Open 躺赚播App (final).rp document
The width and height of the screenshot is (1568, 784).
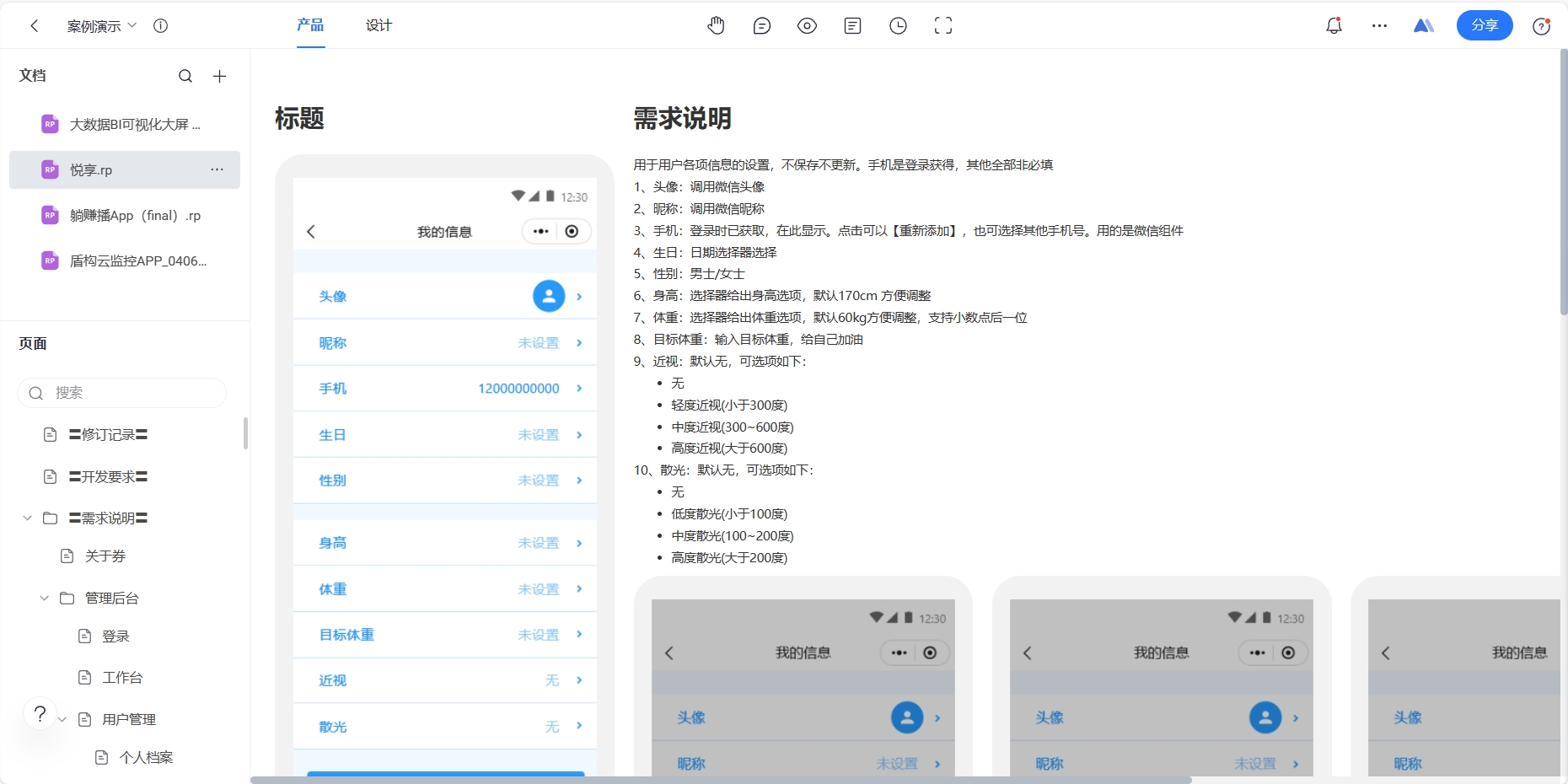(125, 215)
